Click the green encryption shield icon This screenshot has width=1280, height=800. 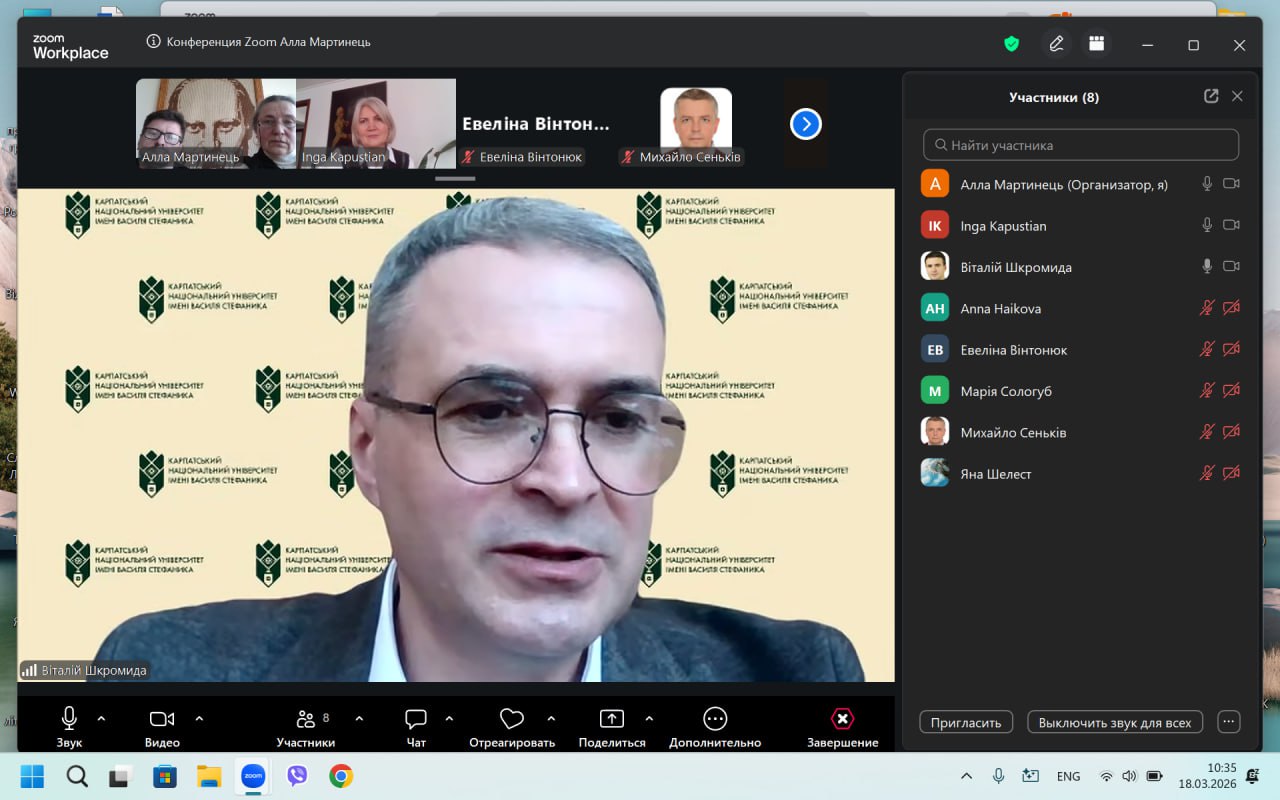coord(1011,44)
